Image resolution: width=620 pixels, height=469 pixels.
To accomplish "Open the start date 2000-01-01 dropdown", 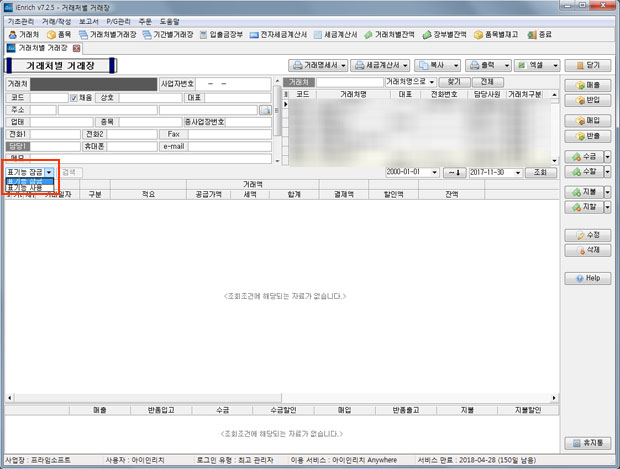I will click(x=436, y=172).
